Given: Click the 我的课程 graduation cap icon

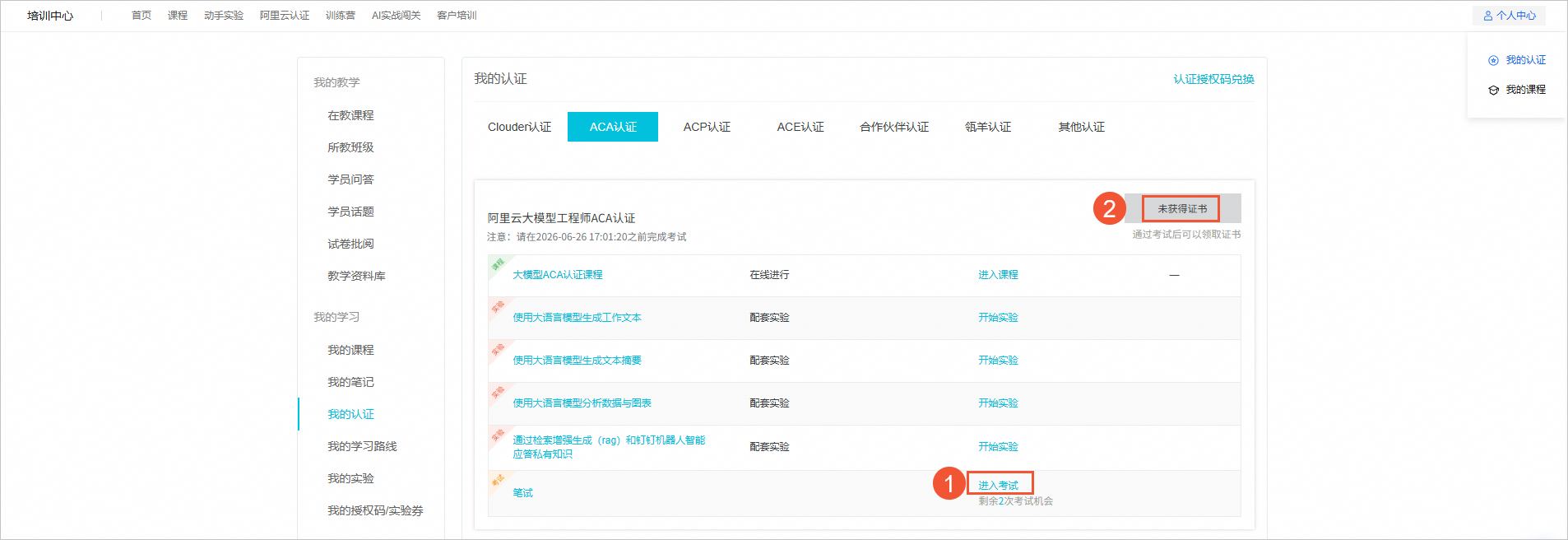Looking at the screenshot, I should (x=1493, y=90).
